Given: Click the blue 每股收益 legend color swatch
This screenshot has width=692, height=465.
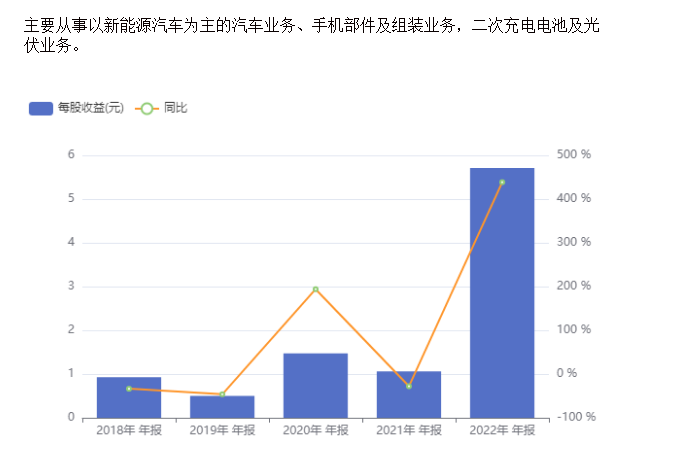Looking at the screenshot, I should pyautogui.click(x=41, y=109).
